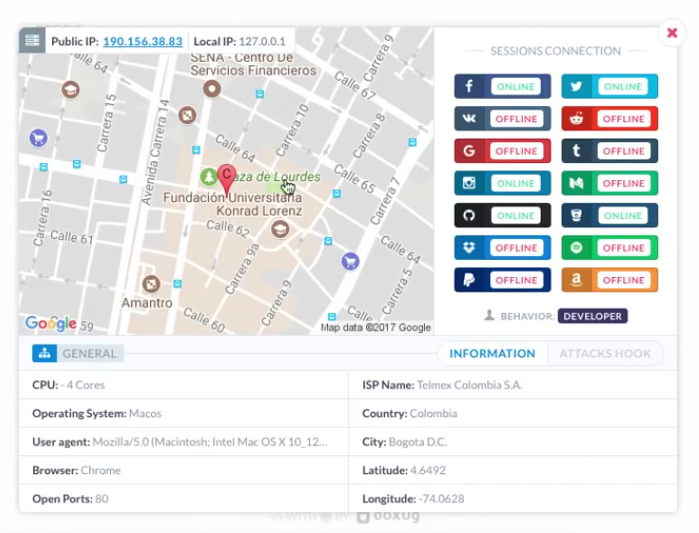
Task: Select the Dropbox session icon
Action: [x=470, y=248]
